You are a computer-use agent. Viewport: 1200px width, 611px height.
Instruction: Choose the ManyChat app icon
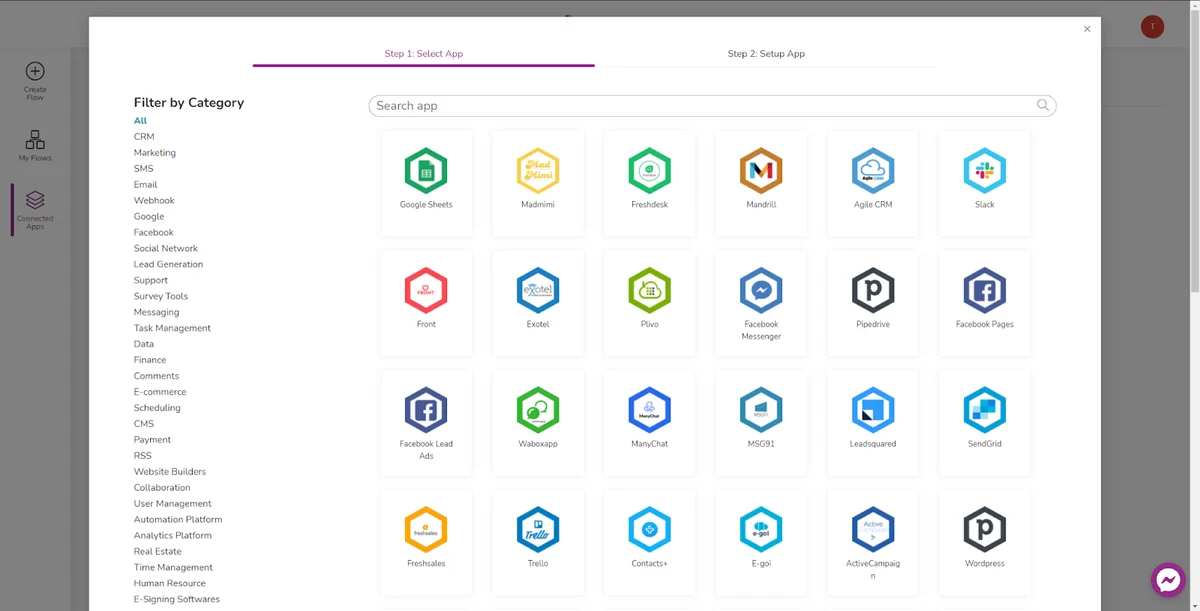coord(649,410)
